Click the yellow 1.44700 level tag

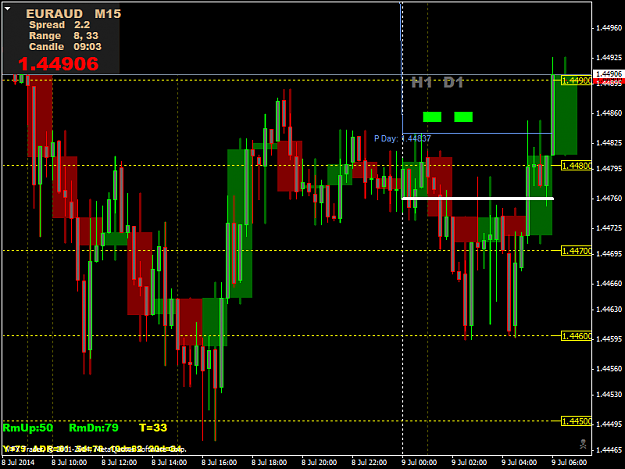pos(576,251)
